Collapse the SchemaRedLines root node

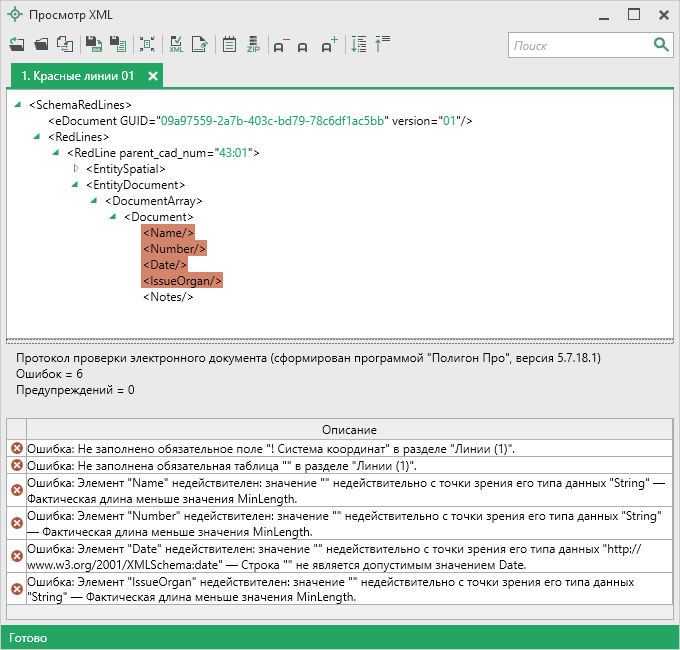point(19,105)
